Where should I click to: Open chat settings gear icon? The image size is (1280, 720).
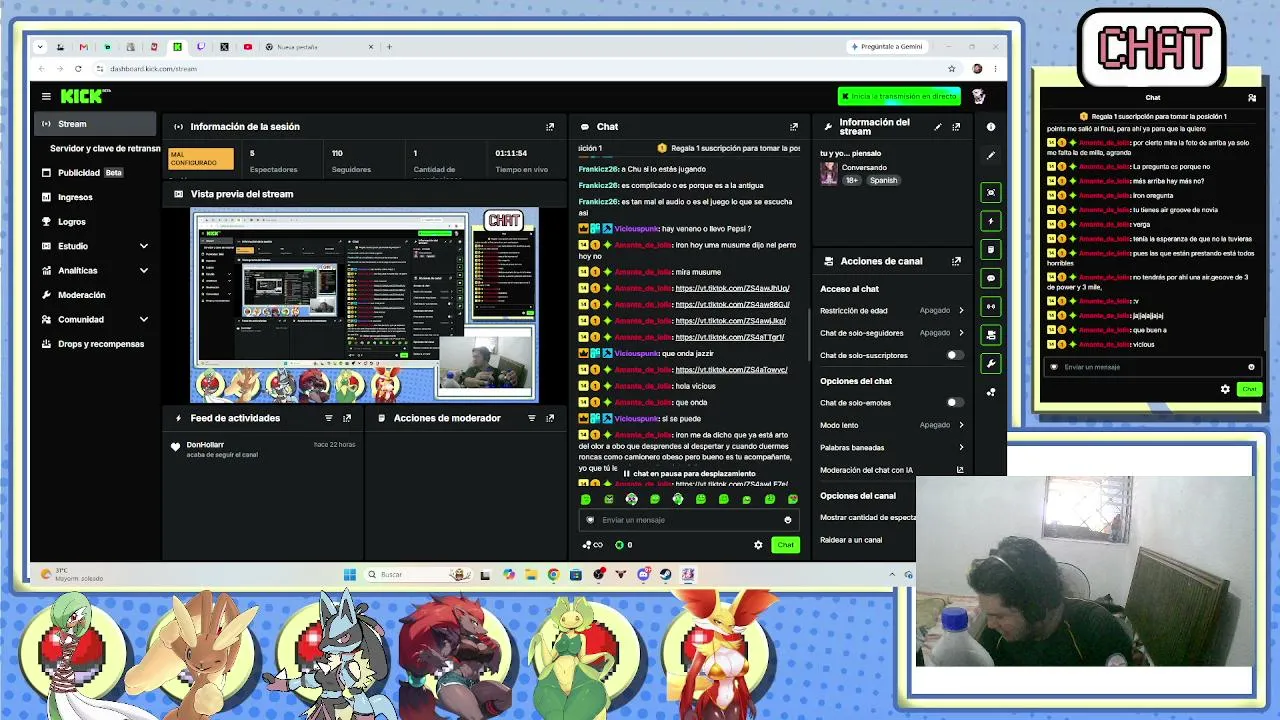coord(758,545)
